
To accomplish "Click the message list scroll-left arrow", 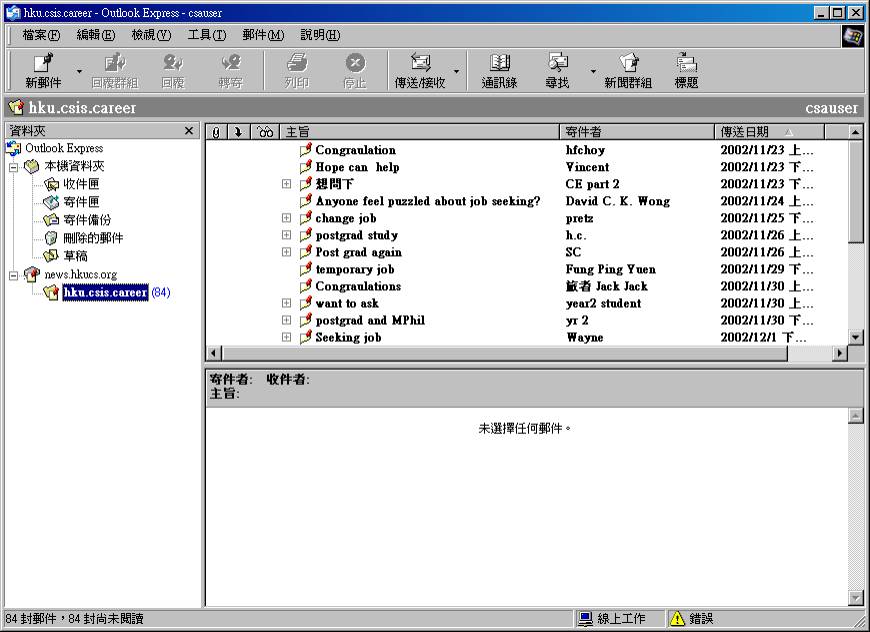I will coord(214,353).
